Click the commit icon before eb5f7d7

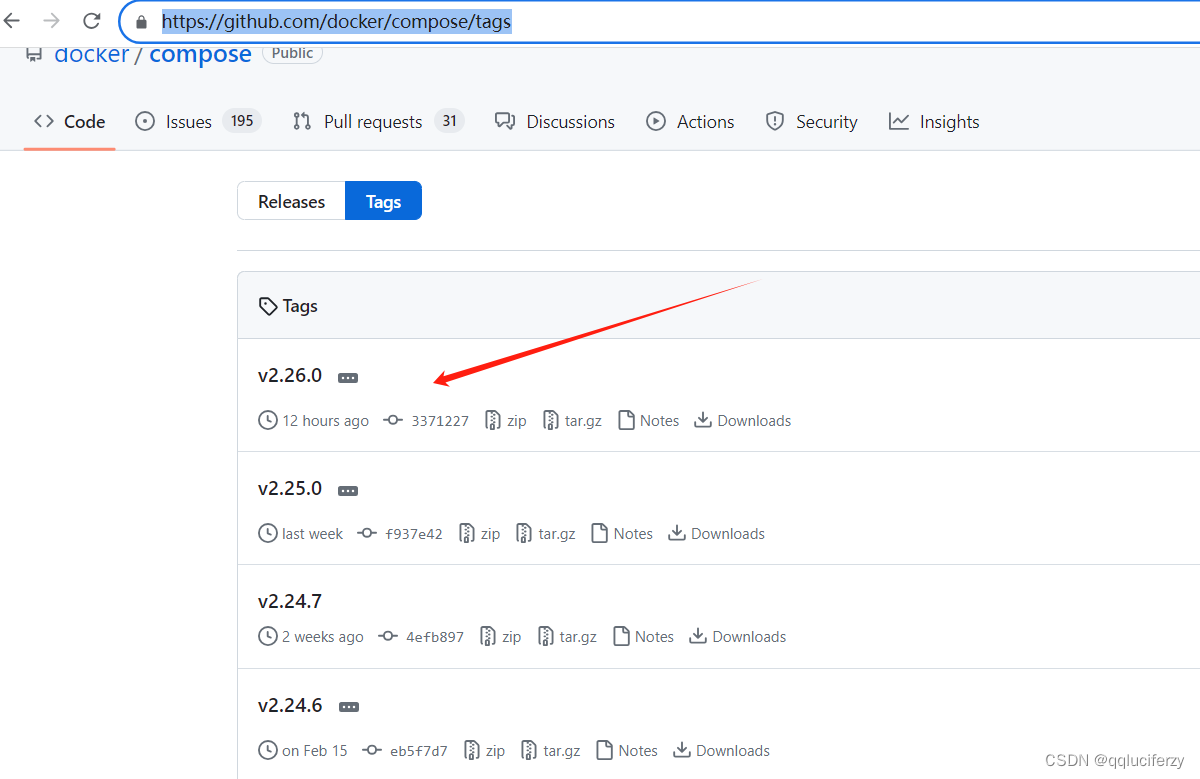coord(372,751)
